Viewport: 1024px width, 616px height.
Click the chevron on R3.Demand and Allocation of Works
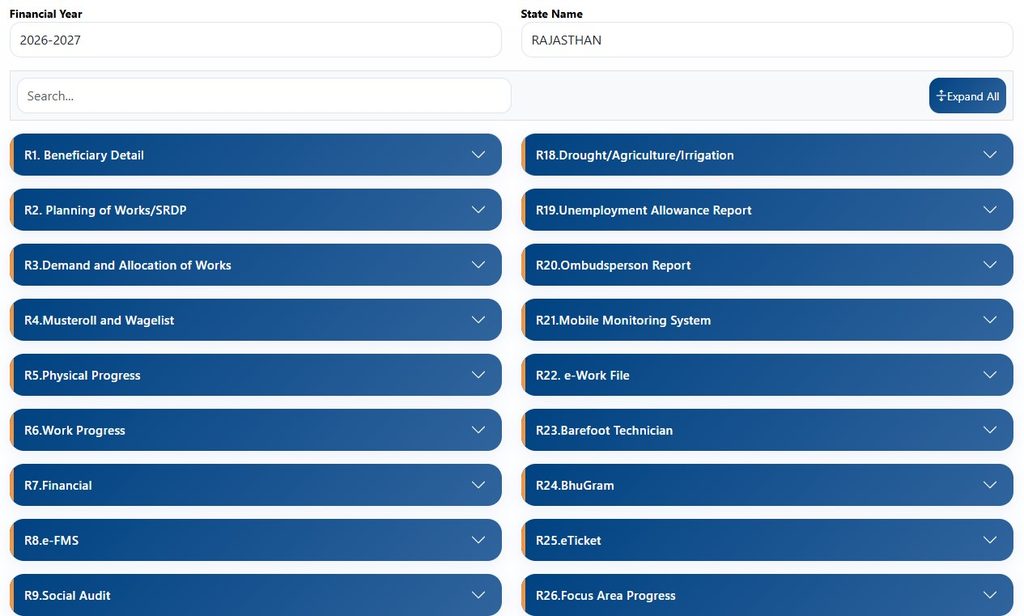(478, 265)
